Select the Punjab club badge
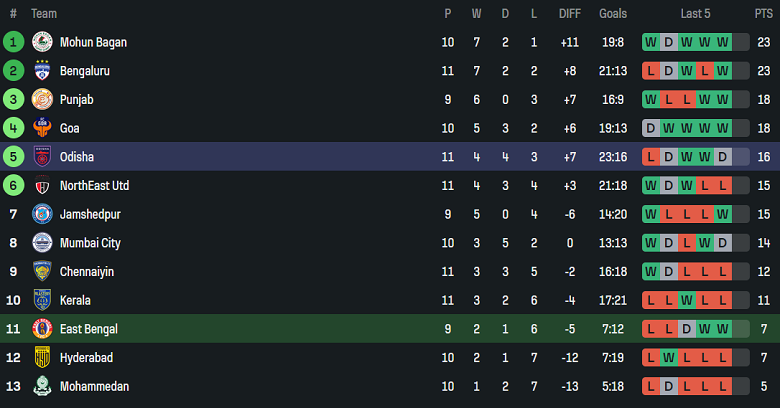The image size is (780, 408). (42, 100)
